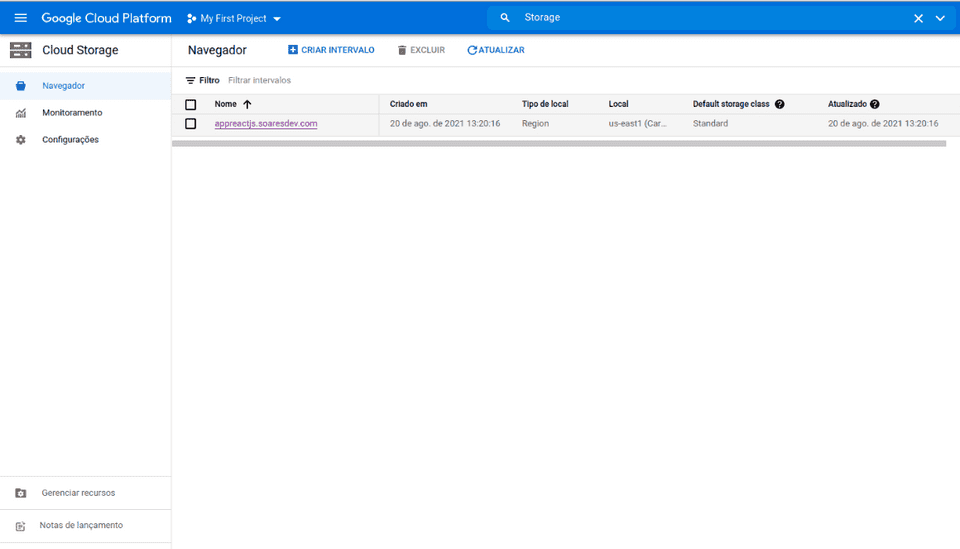Click the Filtro filter icon
This screenshot has height=549, width=960.
(x=191, y=80)
